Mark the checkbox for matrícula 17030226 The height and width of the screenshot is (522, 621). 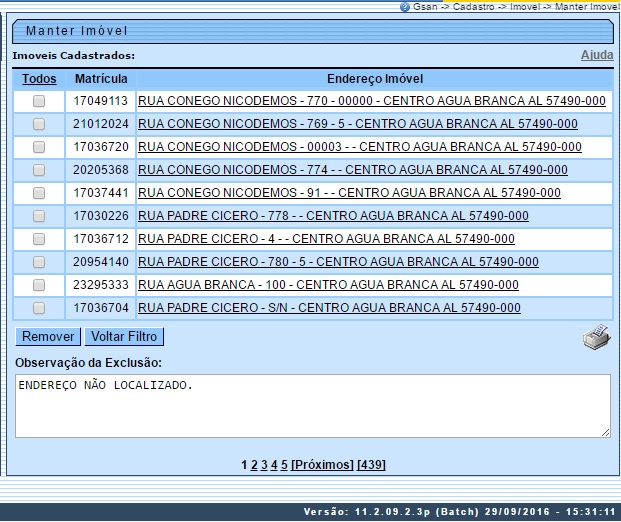click(39, 216)
